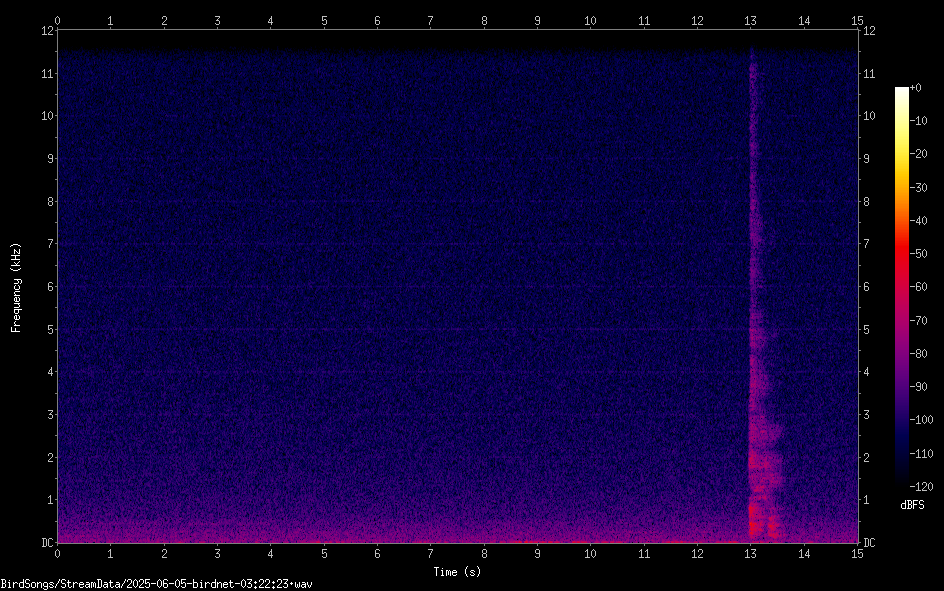
Task: Click the "2" tick on the right frequency axis
Action: [866, 457]
